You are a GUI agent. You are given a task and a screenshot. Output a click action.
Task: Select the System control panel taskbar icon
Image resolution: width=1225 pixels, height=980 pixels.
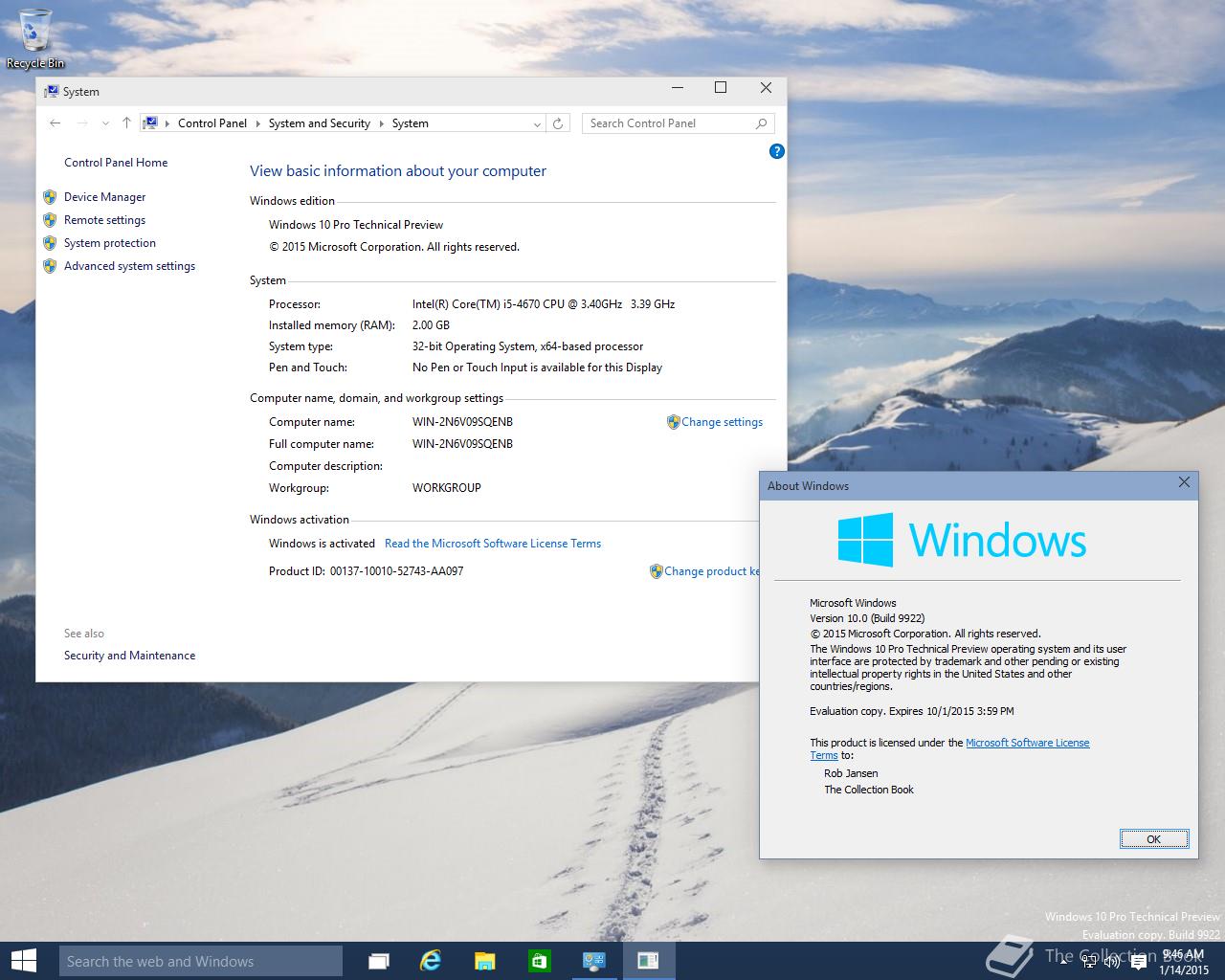(594, 961)
